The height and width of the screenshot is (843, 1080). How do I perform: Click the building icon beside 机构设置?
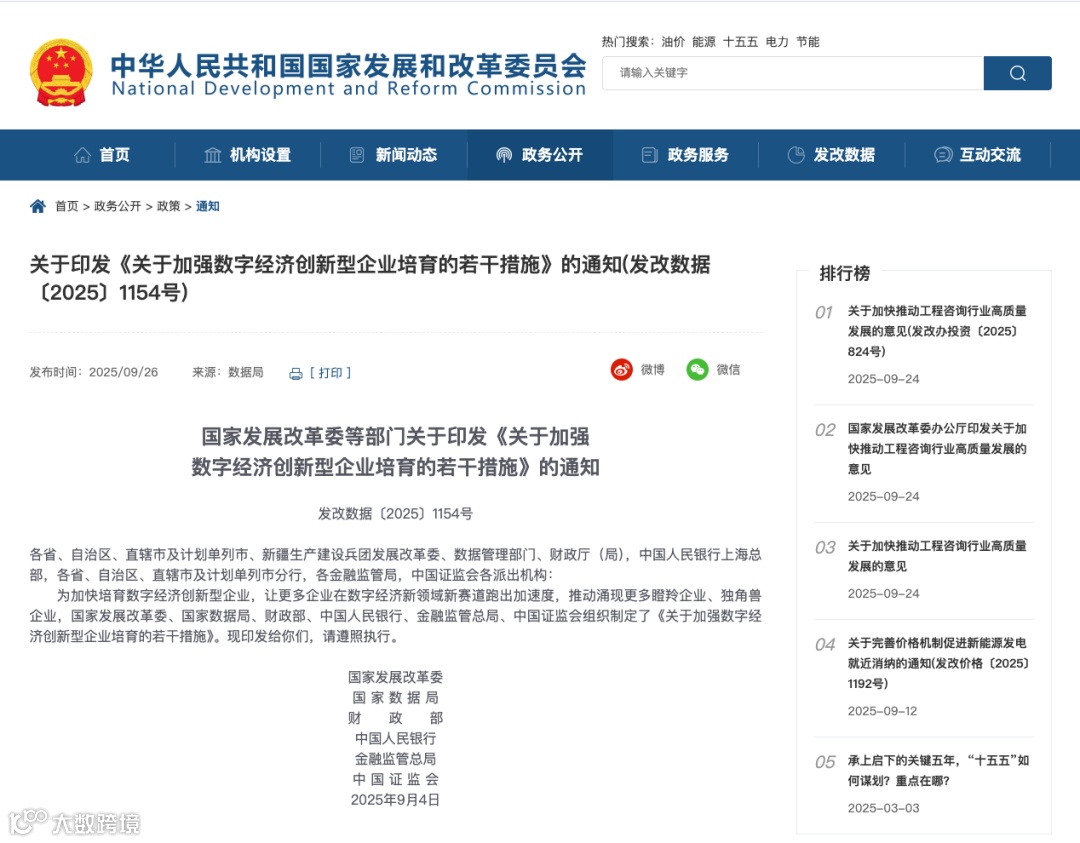point(213,155)
